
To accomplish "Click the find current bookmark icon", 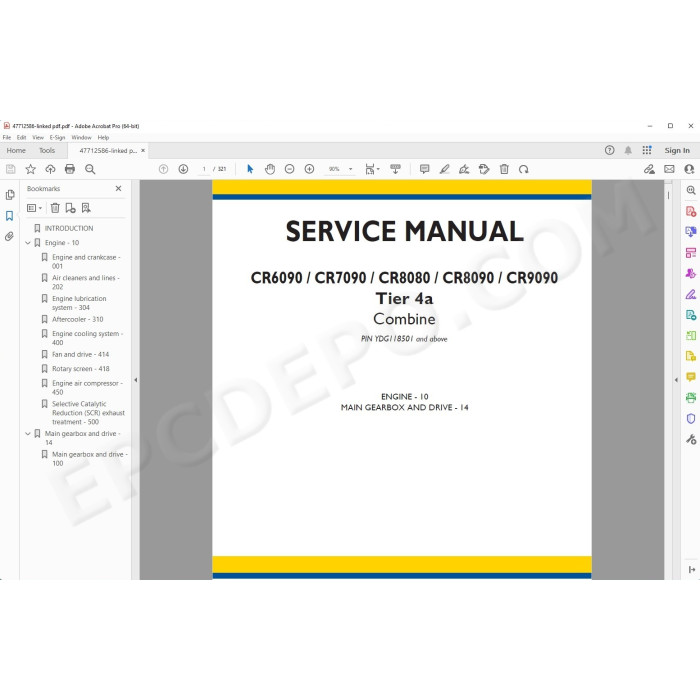I will point(86,208).
